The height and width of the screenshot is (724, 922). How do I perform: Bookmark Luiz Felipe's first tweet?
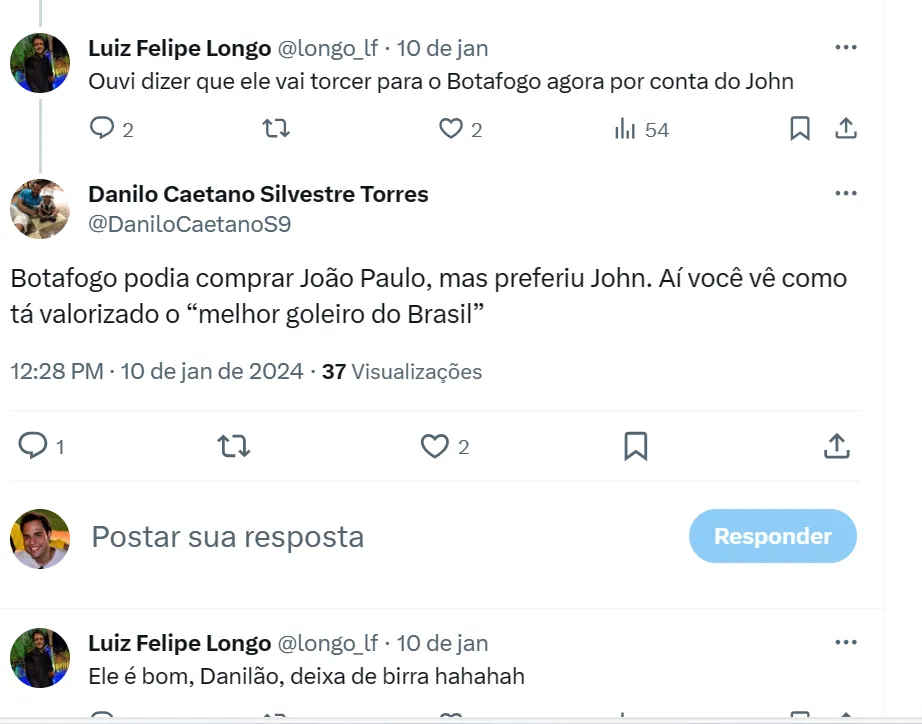800,129
